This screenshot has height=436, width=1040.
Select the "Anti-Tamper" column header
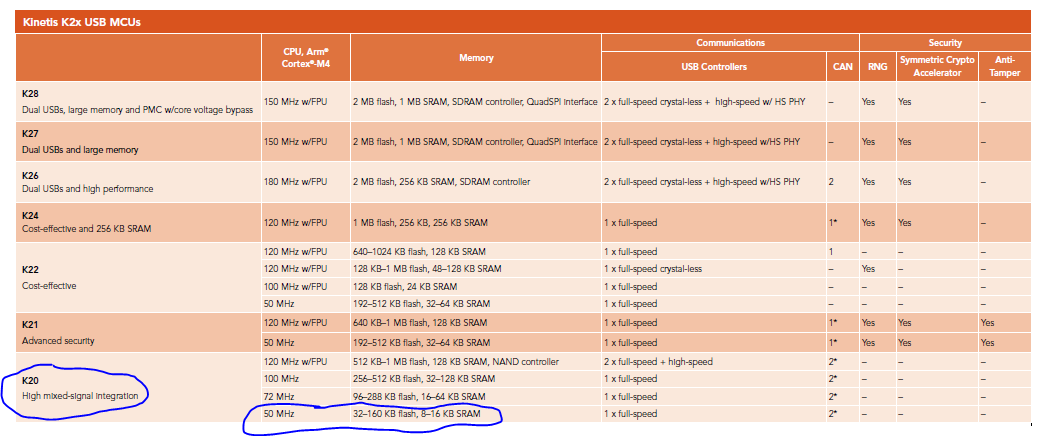1006,66
